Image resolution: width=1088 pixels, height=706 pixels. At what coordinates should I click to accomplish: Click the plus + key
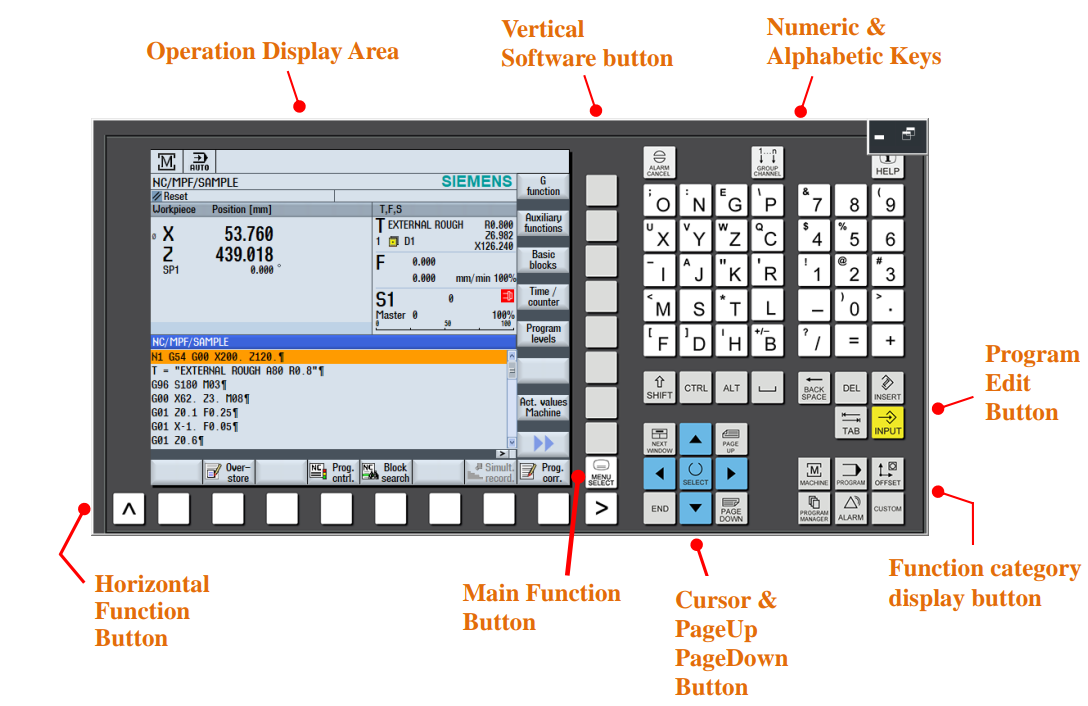coord(887,339)
